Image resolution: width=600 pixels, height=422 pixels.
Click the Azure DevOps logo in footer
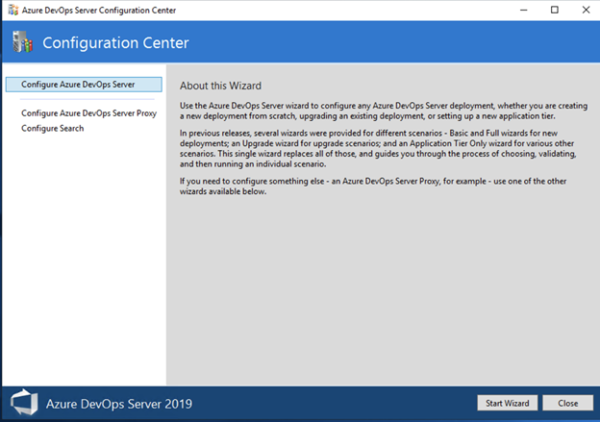(24, 402)
